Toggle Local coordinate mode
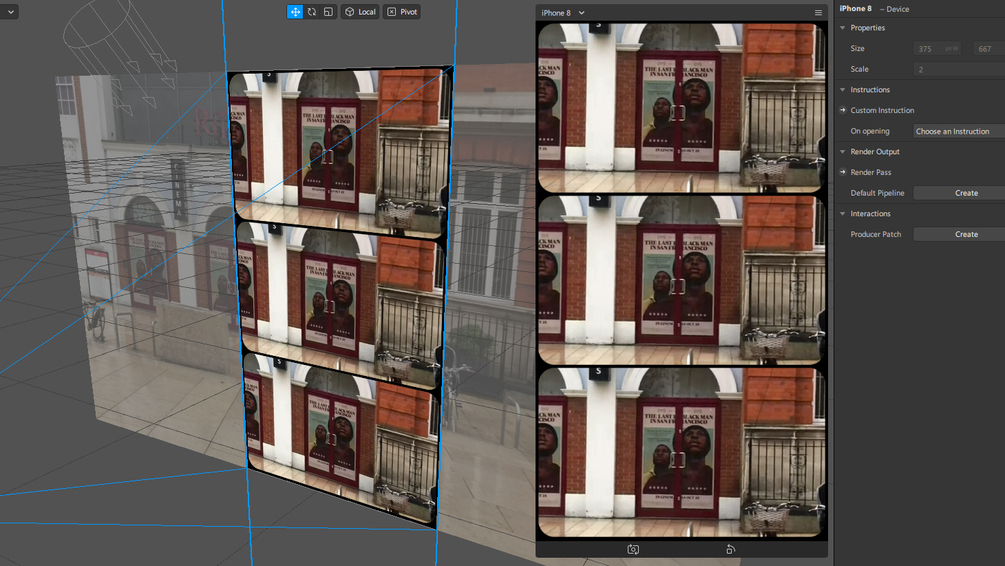Screen dimensions: 1005x566 [360, 12]
